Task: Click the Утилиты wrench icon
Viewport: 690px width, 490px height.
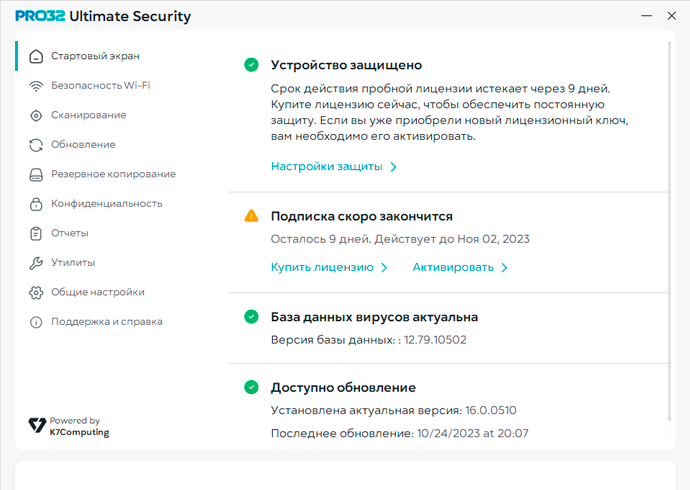Action: (x=36, y=263)
